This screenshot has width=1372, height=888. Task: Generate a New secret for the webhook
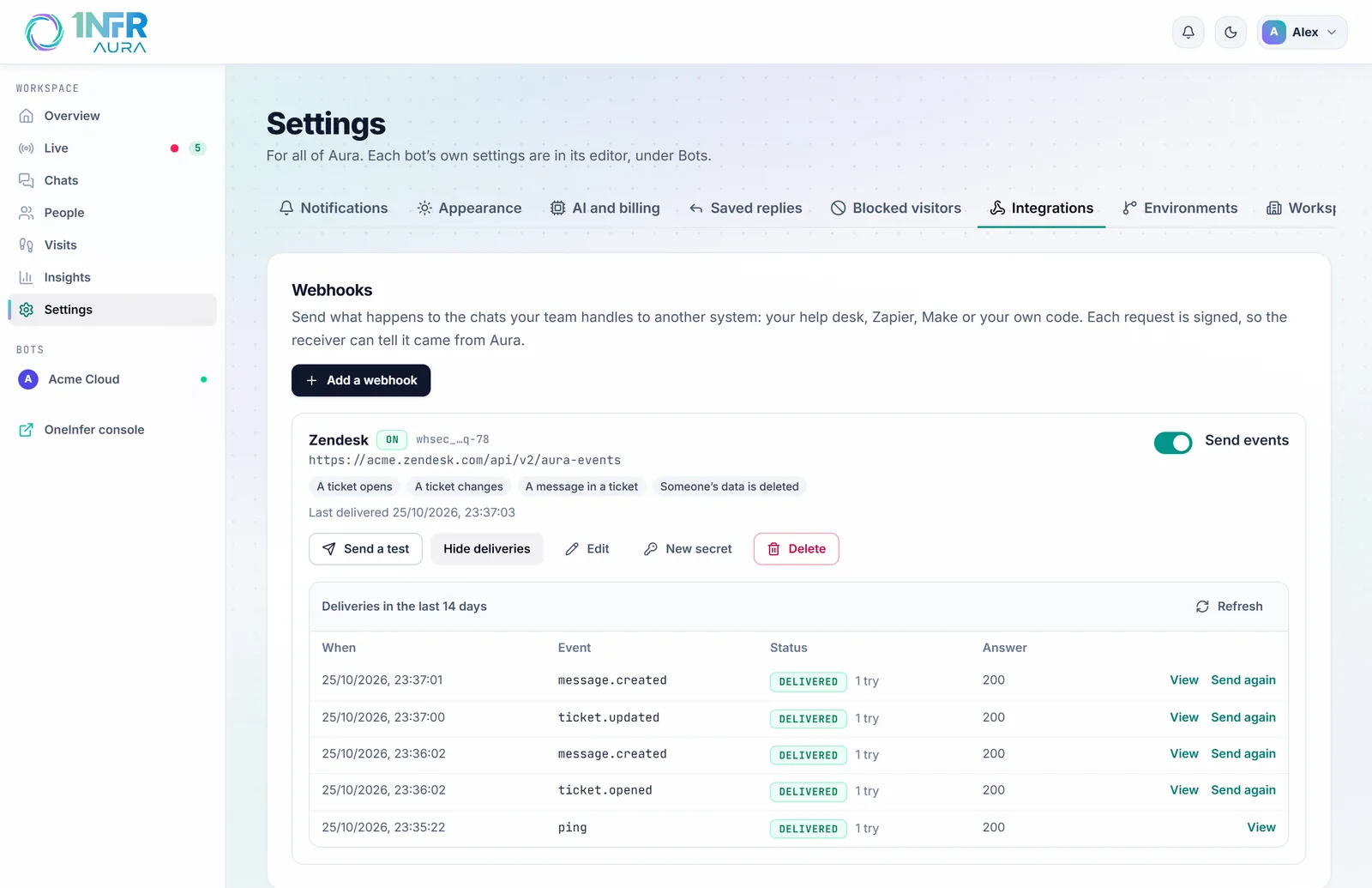click(x=688, y=549)
